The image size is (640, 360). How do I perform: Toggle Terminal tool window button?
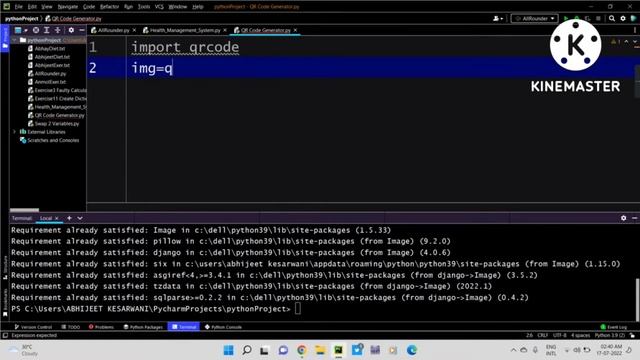[x=184, y=327]
